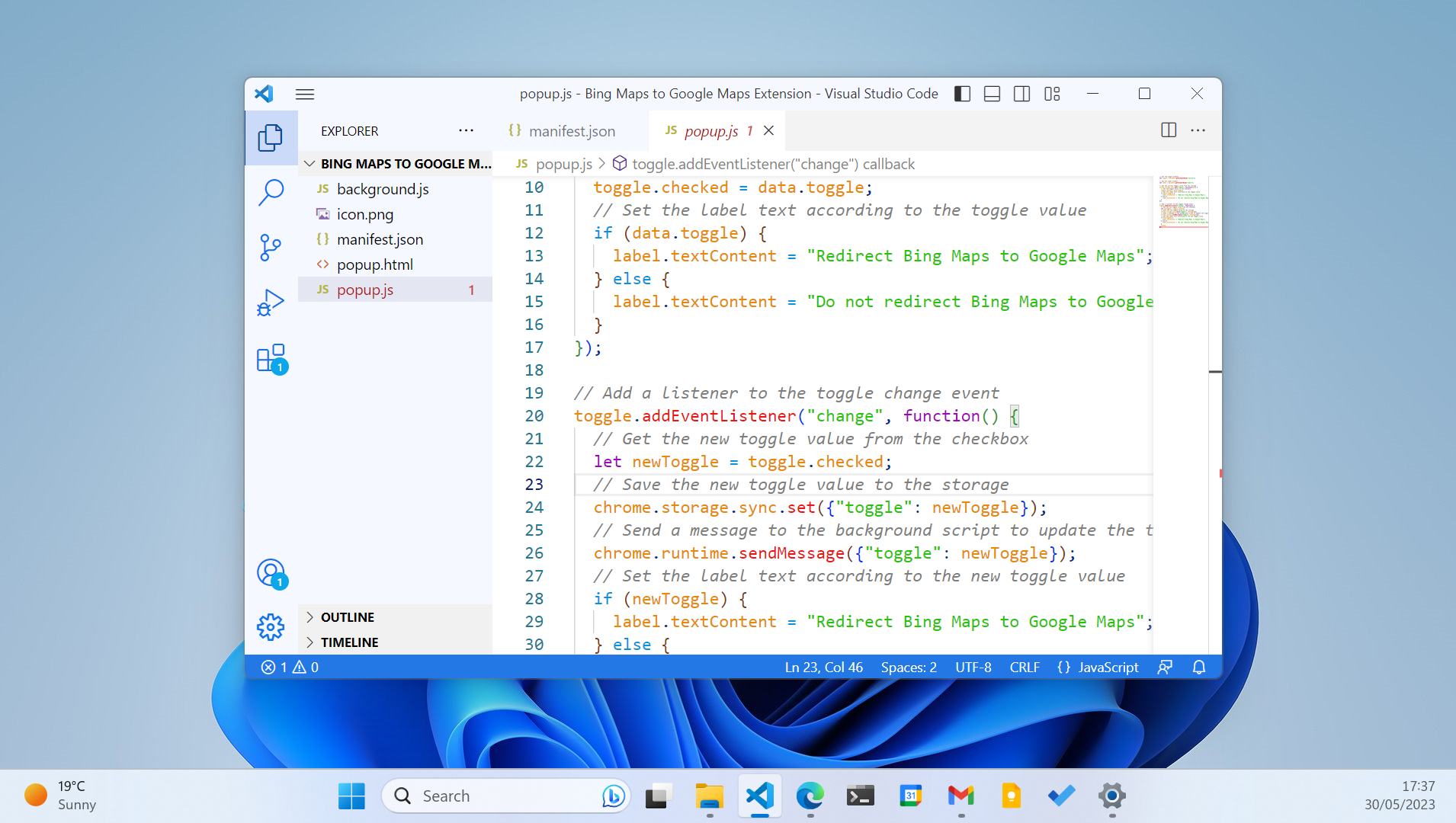Click popup.js in the breadcrumb

(554, 164)
